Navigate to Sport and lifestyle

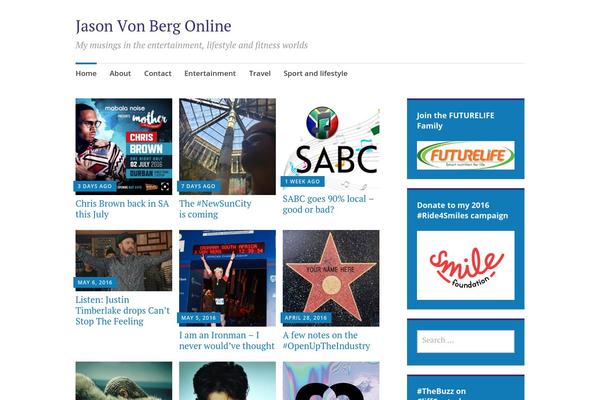point(316,73)
